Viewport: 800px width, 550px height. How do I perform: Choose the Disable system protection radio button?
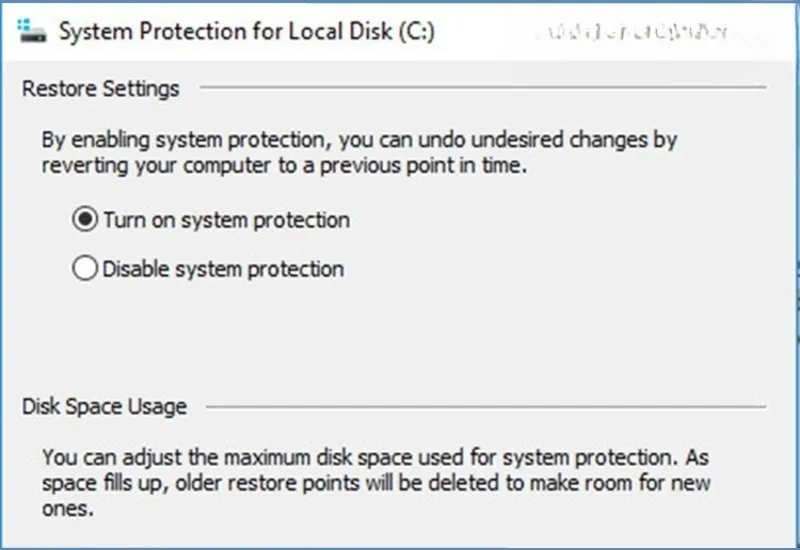tap(85, 268)
